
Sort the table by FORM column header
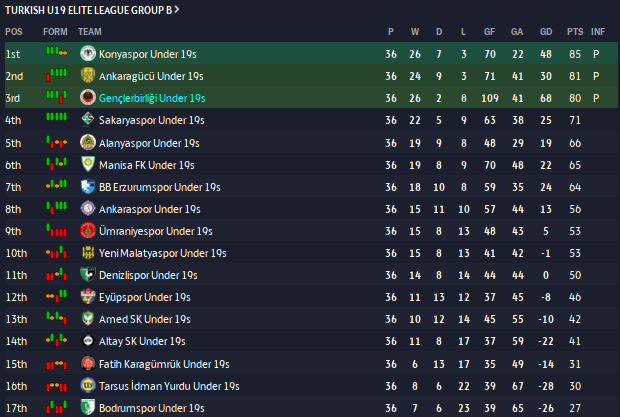[56, 32]
